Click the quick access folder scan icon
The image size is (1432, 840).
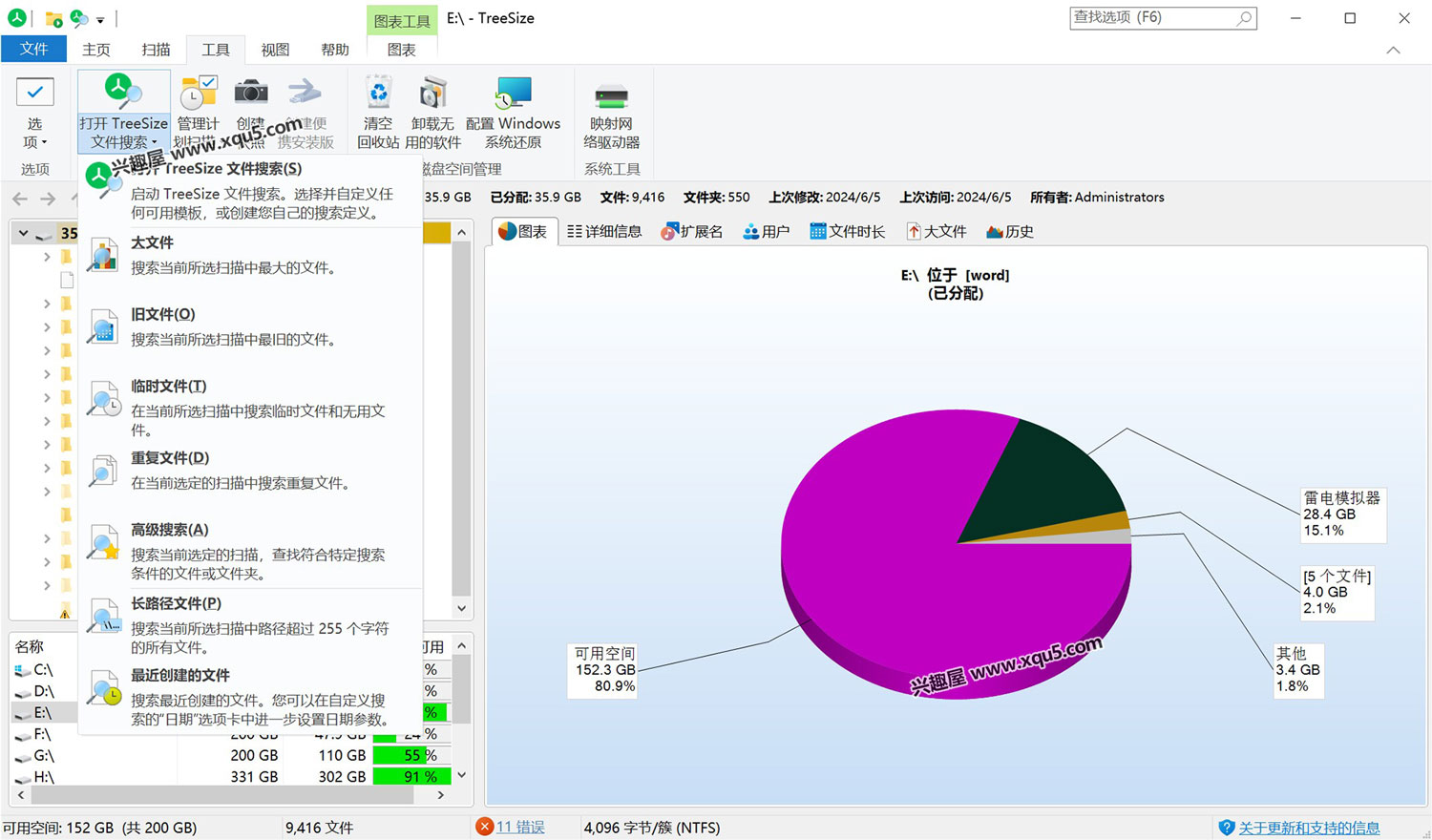[54, 18]
